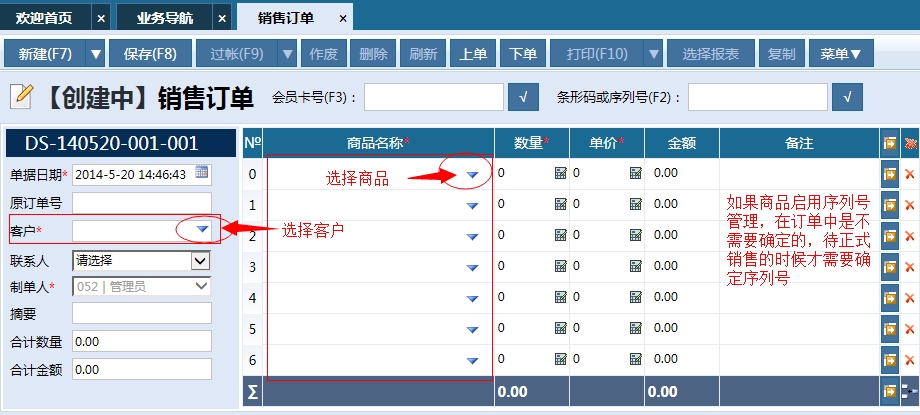Open product dropdown in row 3
920x415 pixels.
click(x=472, y=268)
